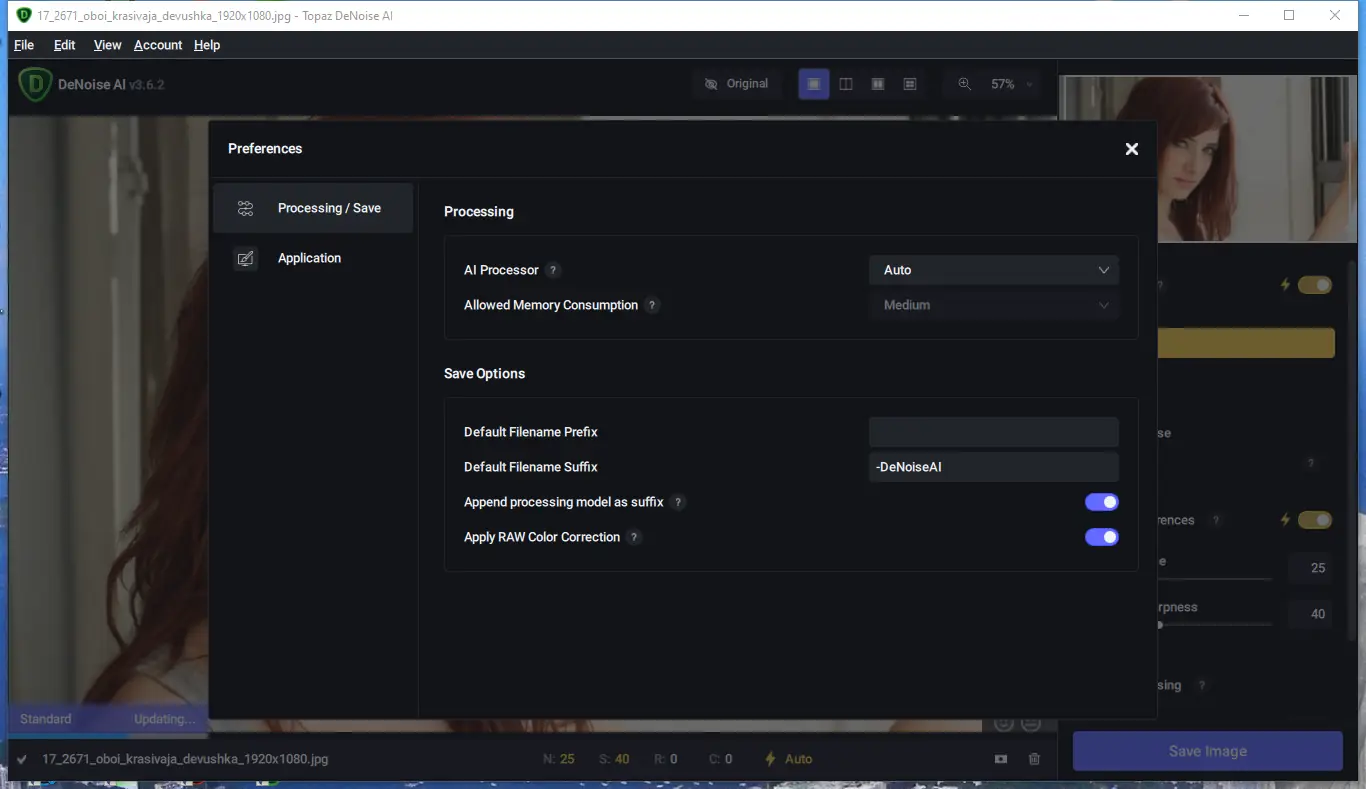Select the single view layout icon

(814, 84)
